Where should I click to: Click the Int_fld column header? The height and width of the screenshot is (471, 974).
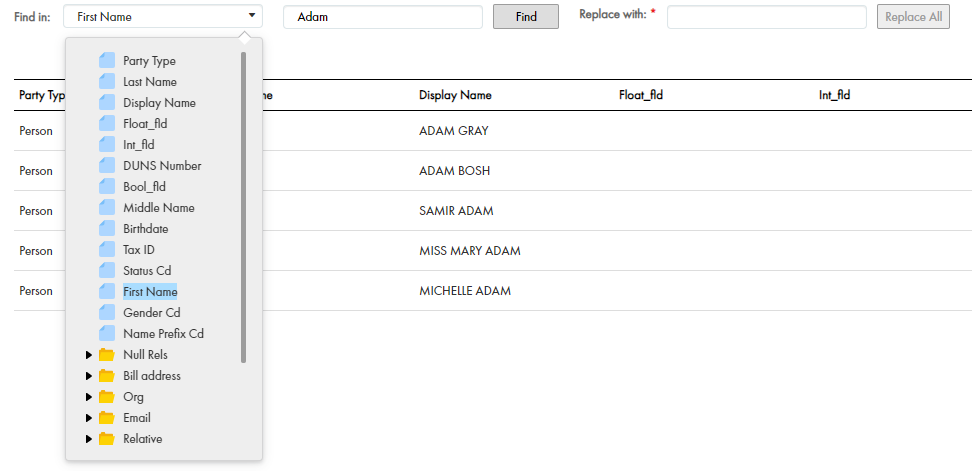(834, 95)
